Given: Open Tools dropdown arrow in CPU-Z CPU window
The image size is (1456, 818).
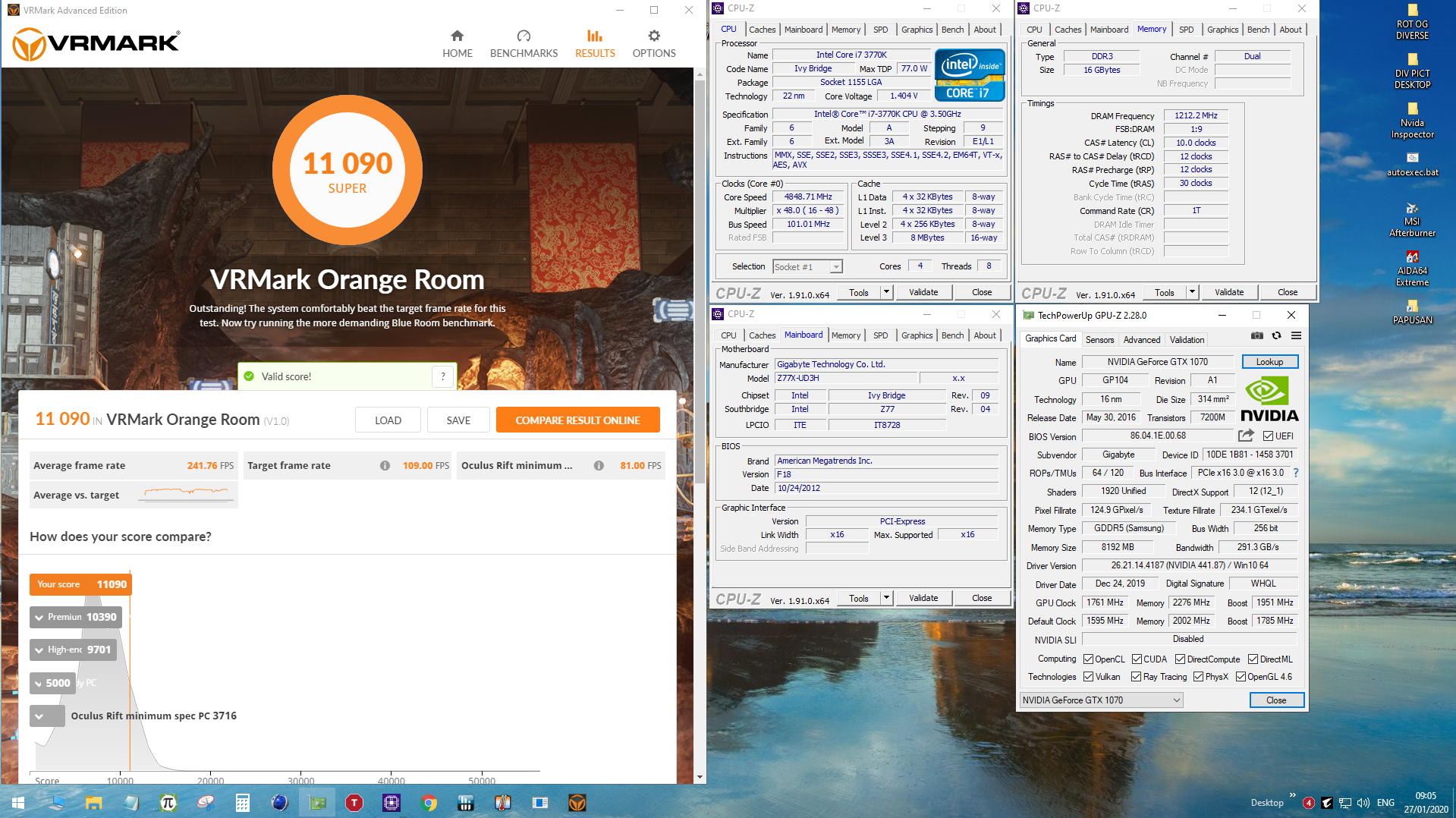Looking at the screenshot, I should coord(885,292).
